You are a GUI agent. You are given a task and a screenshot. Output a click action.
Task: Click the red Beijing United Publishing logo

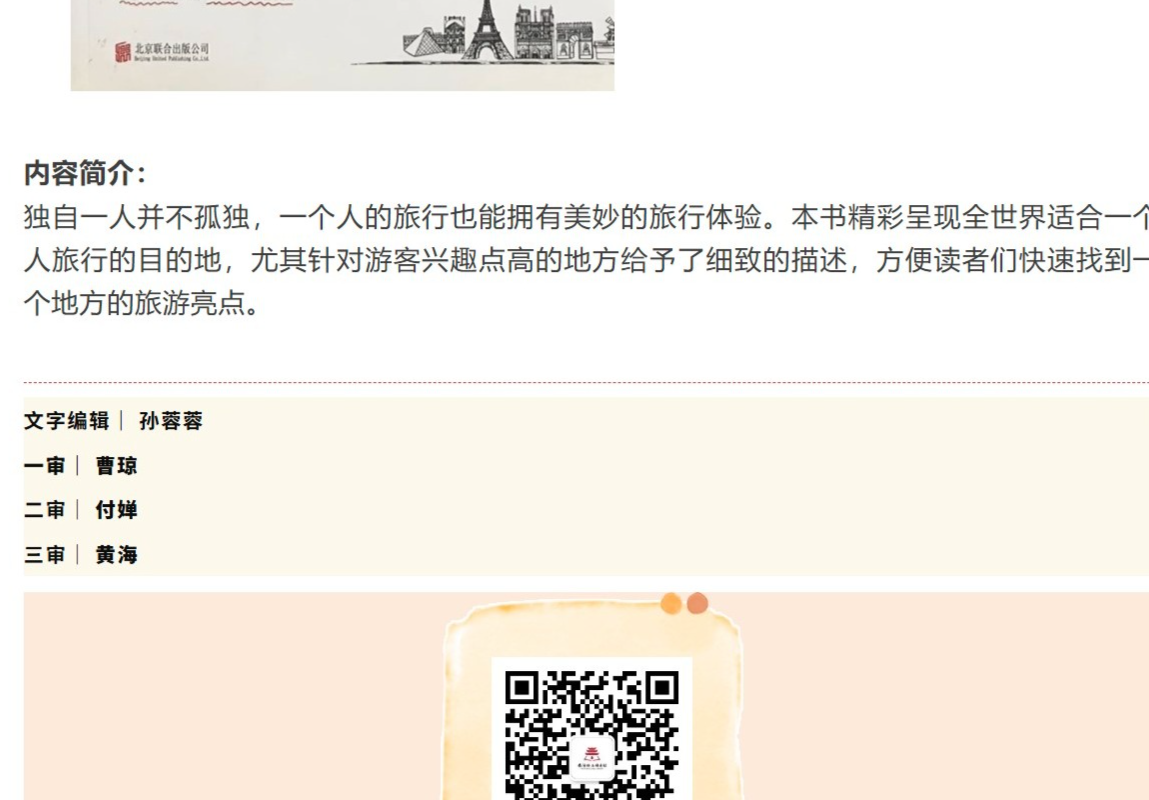pyautogui.click(x=122, y=52)
